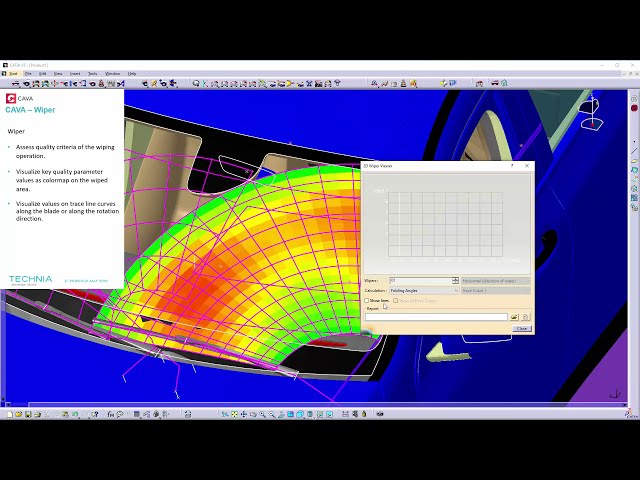This screenshot has height=480, width=640.
Task: Click the Fit All In icon
Action: pyautogui.click(x=234, y=414)
